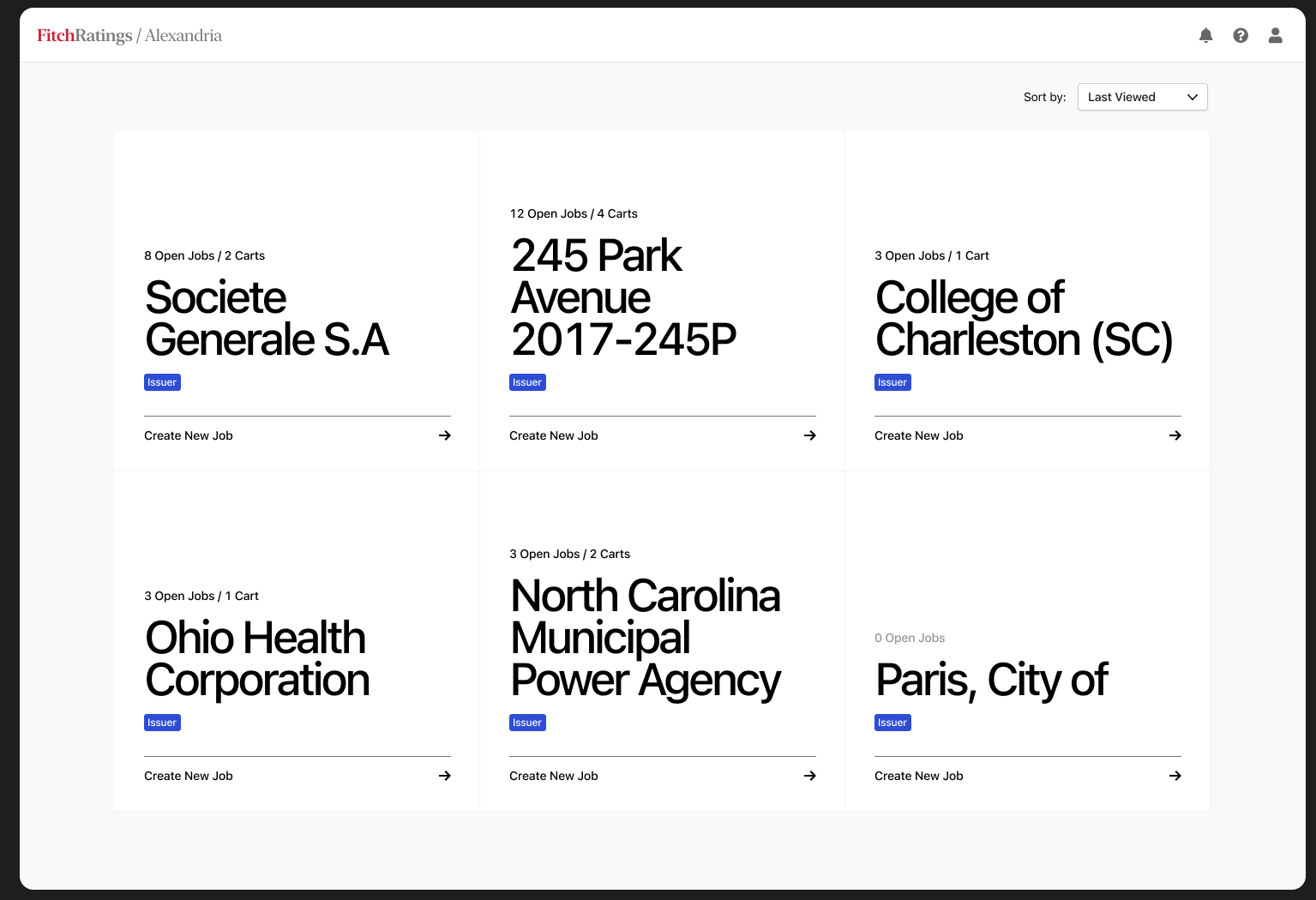Screen dimensions: 1316x900
Task: Click the arrow icon on College of Charleston card
Action: click(x=1175, y=435)
